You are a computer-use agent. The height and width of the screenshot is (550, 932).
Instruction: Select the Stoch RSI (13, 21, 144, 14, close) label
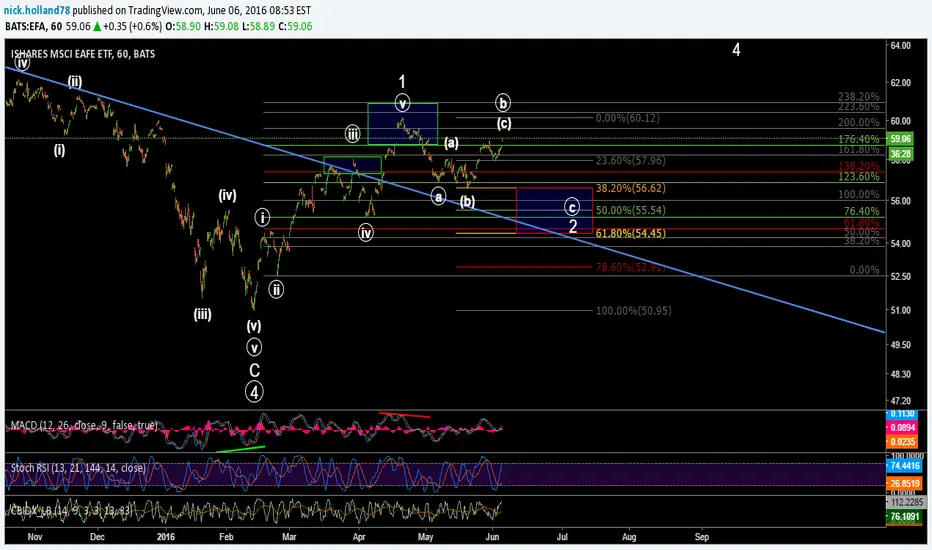tap(78, 468)
